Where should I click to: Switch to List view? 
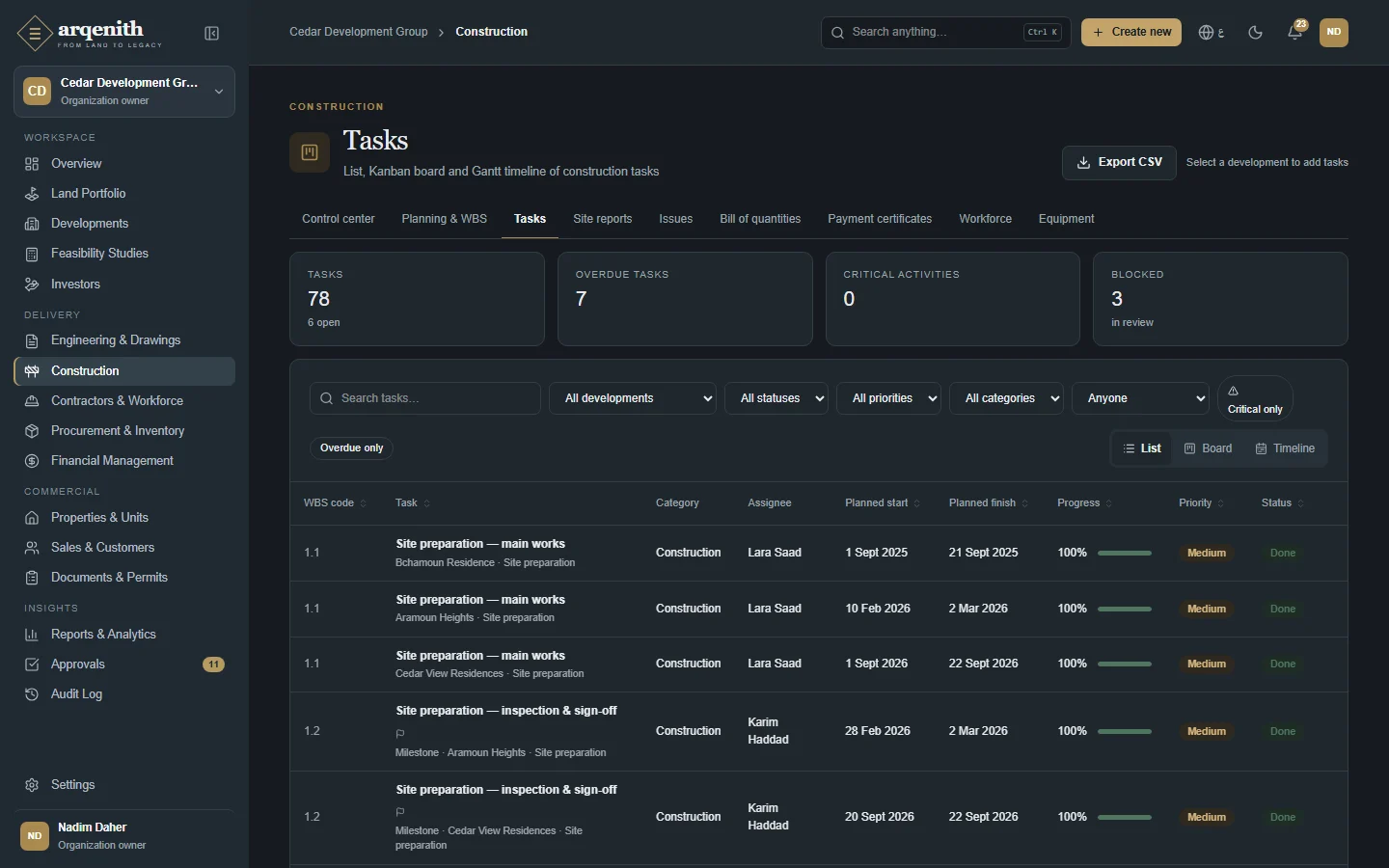tap(1142, 448)
